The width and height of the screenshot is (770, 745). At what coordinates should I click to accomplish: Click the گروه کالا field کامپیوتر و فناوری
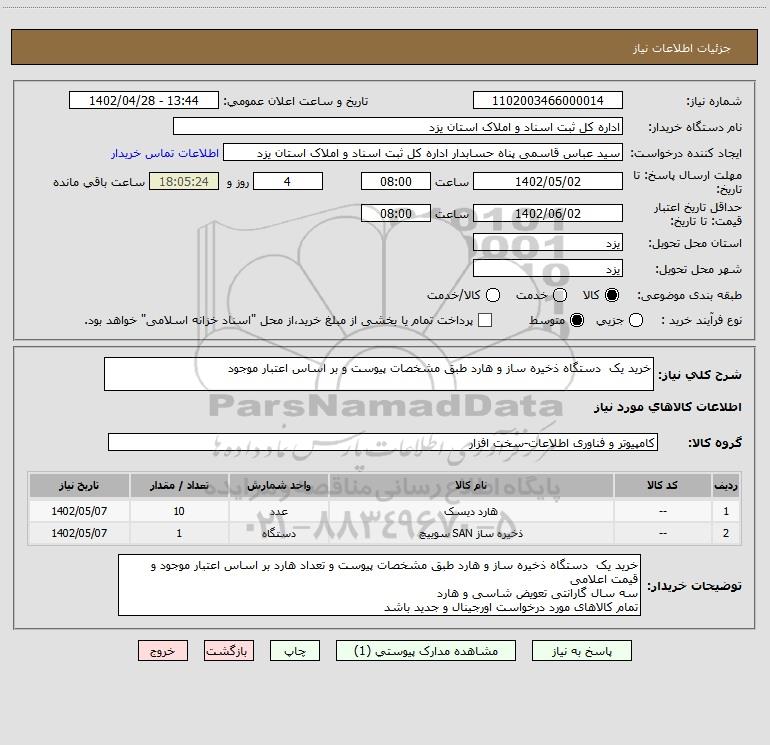383,442
